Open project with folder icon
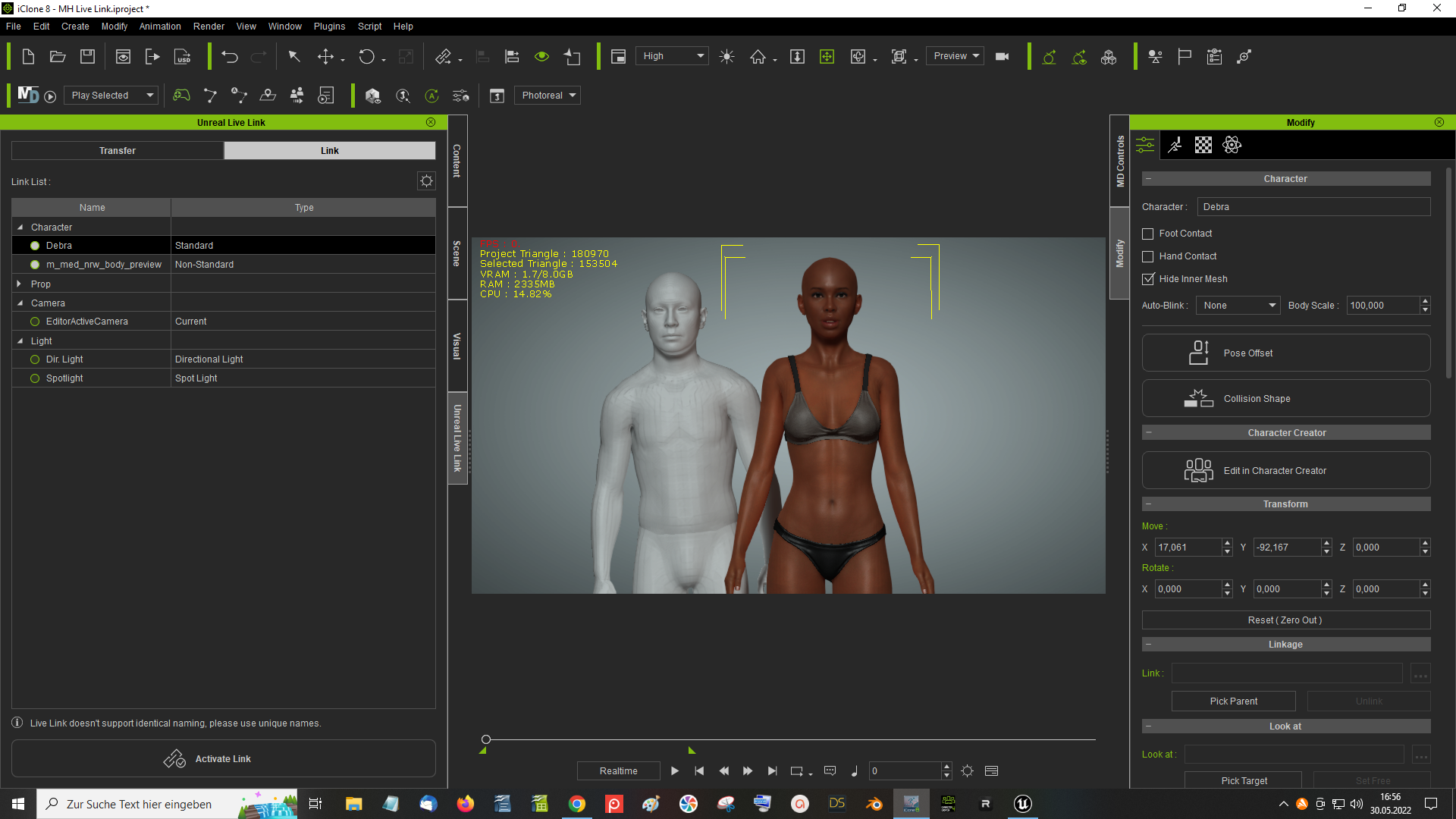The width and height of the screenshot is (1456, 819). pos(58,56)
